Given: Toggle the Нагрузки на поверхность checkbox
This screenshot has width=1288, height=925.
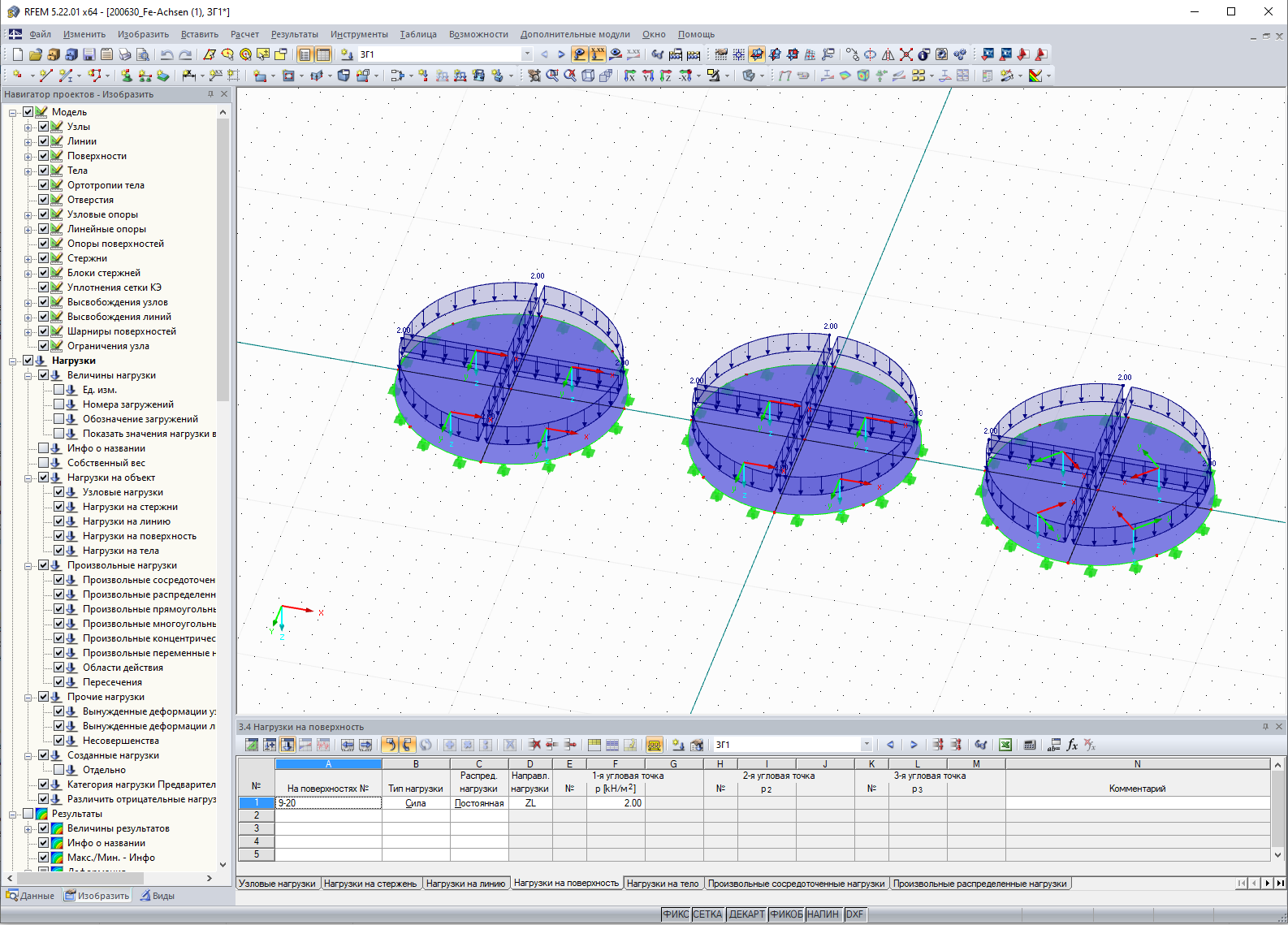Looking at the screenshot, I should pyautogui.click(x=58, y=536).
